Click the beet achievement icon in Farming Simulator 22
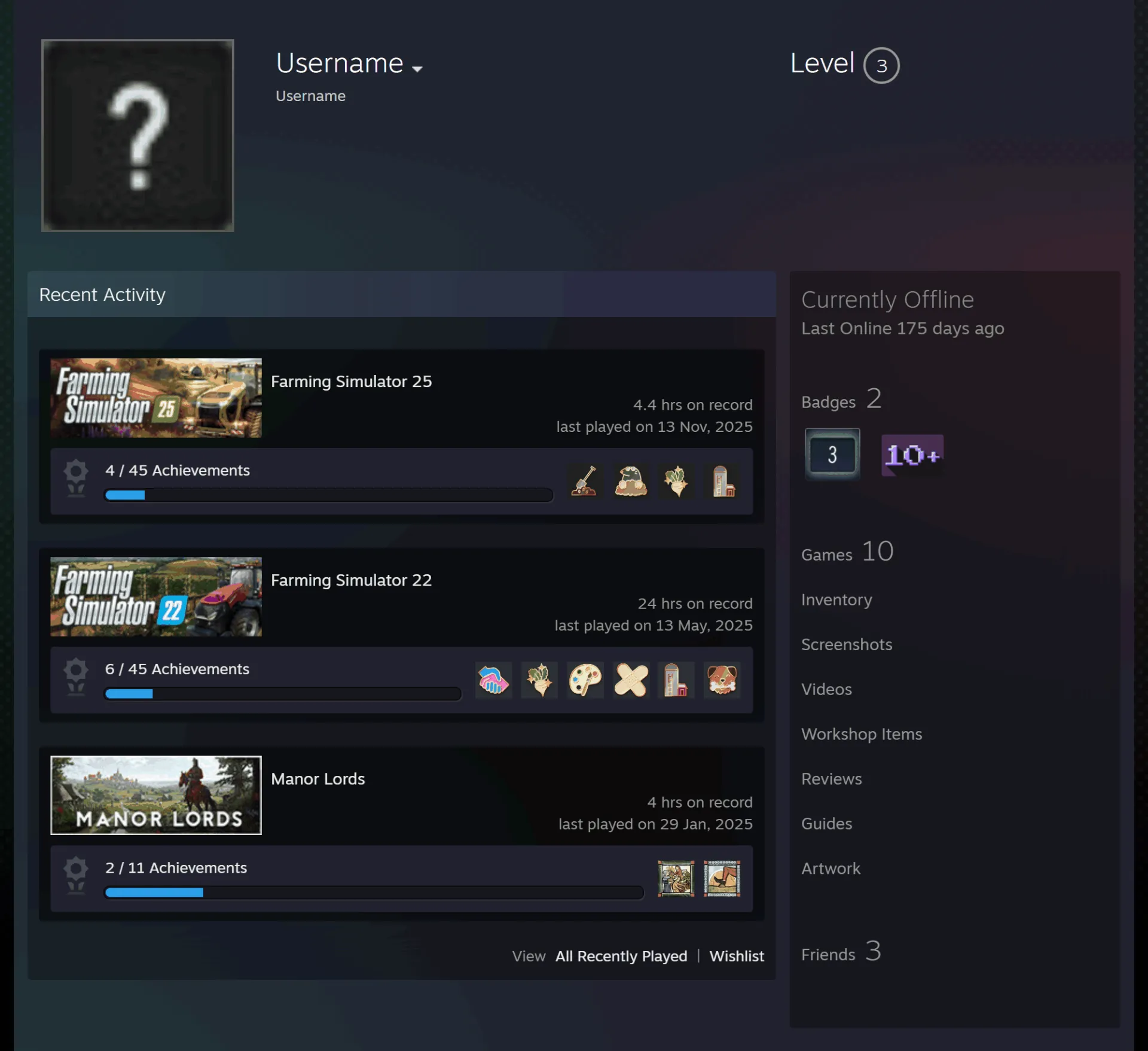This screenshot has width=1148, height=1051. point(539,680)
